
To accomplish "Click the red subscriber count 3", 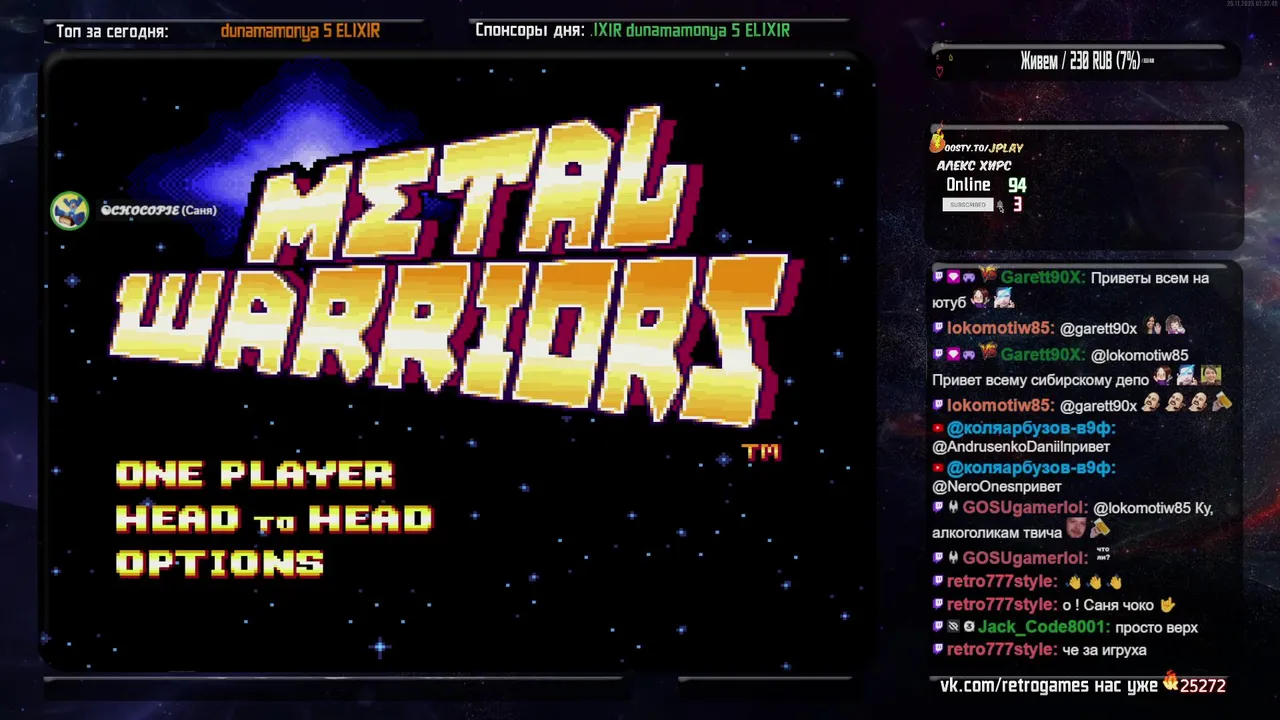I will click(1017, 205).
